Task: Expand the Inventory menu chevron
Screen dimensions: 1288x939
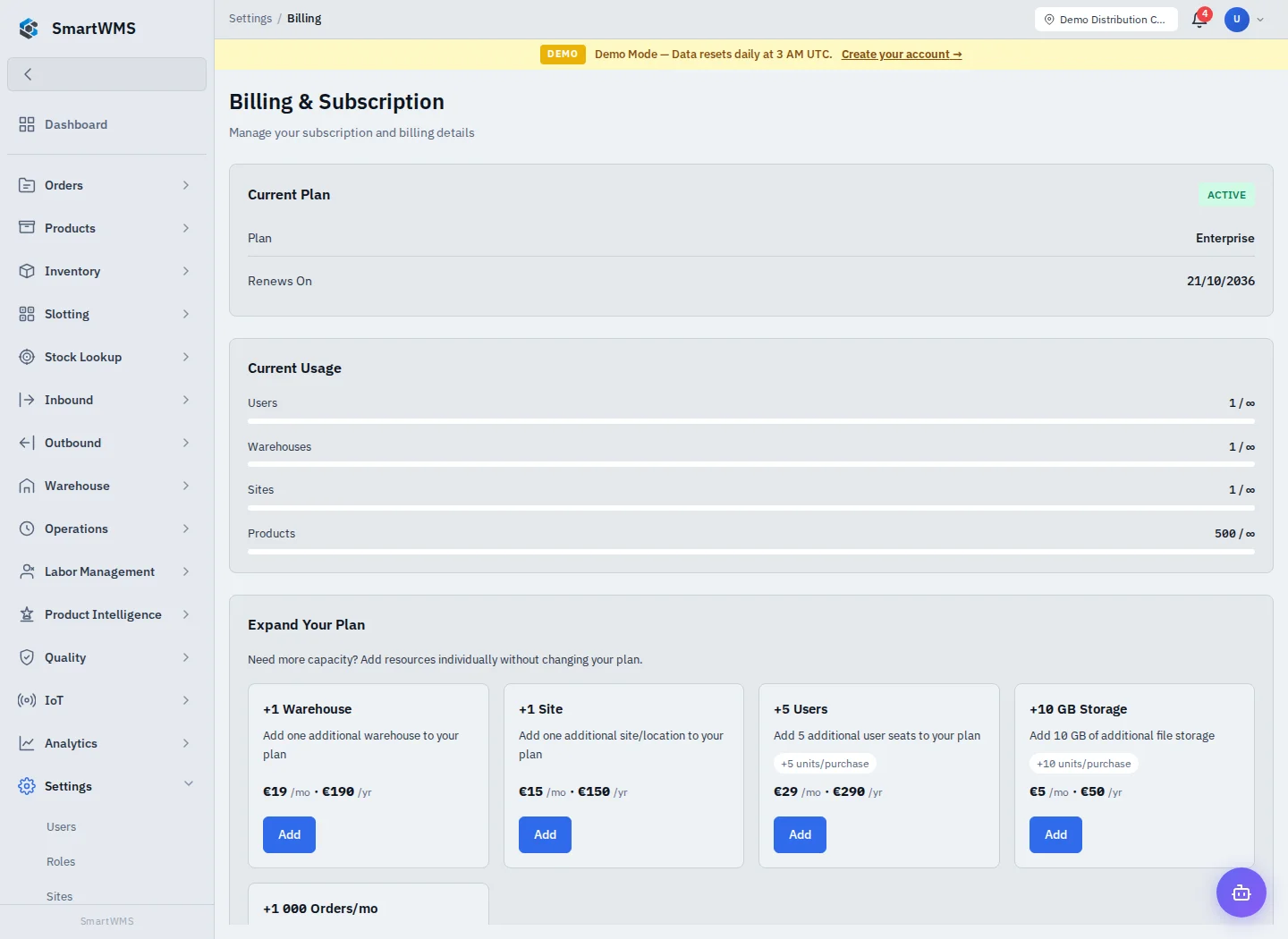Action: tap(186, 271)
